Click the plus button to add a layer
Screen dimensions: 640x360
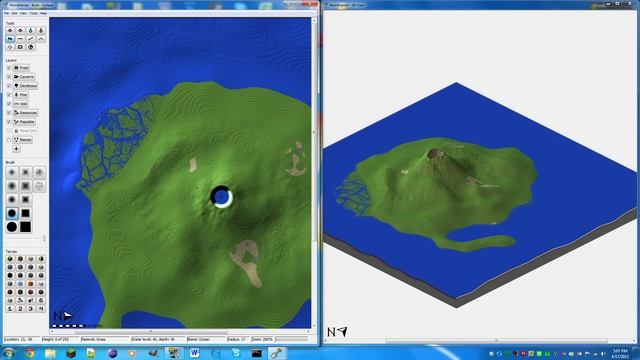pyautogui.click(x=16, y=149)
